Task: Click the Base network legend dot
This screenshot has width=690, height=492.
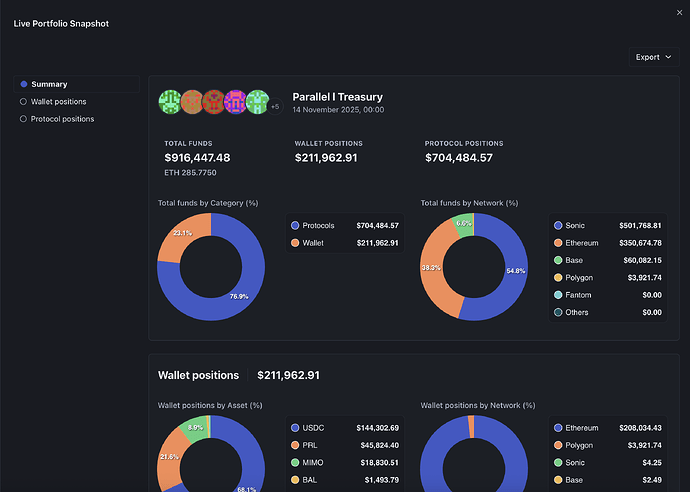Action: click(x=558, y=260)
